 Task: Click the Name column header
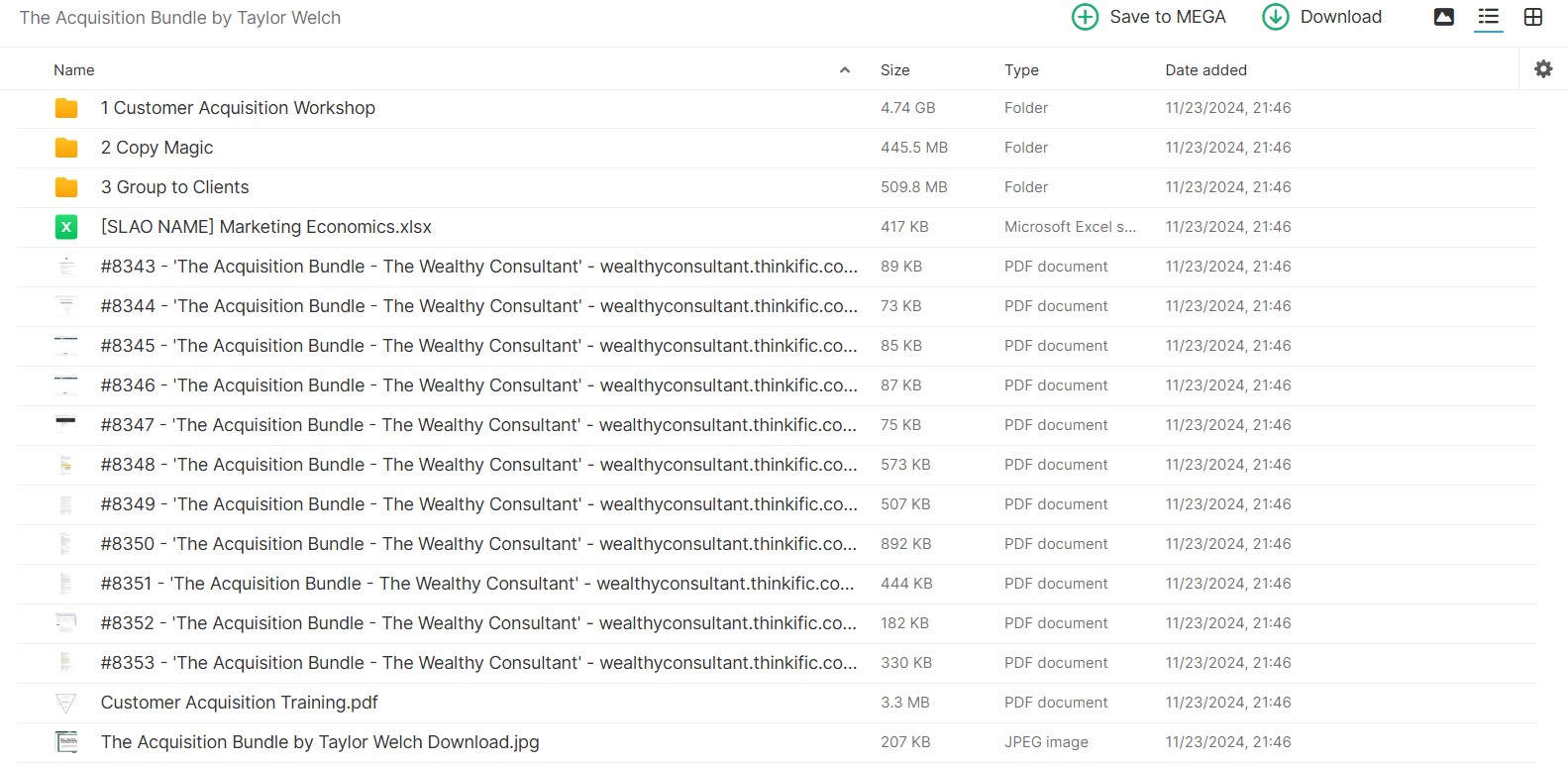tap(74, 70)
